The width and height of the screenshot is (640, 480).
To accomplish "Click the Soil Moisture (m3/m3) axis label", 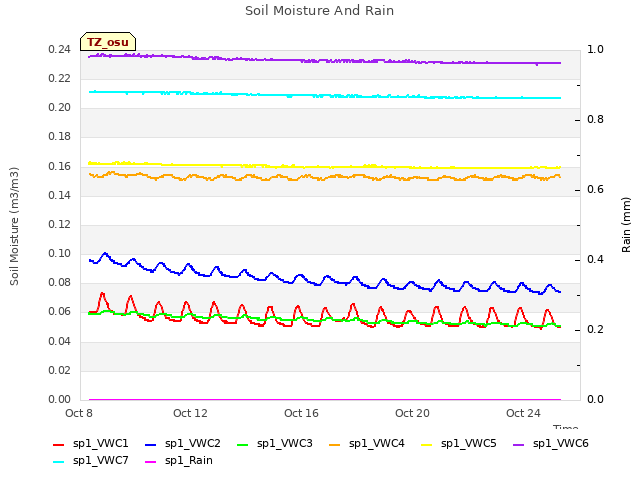I will coord(14,226).
